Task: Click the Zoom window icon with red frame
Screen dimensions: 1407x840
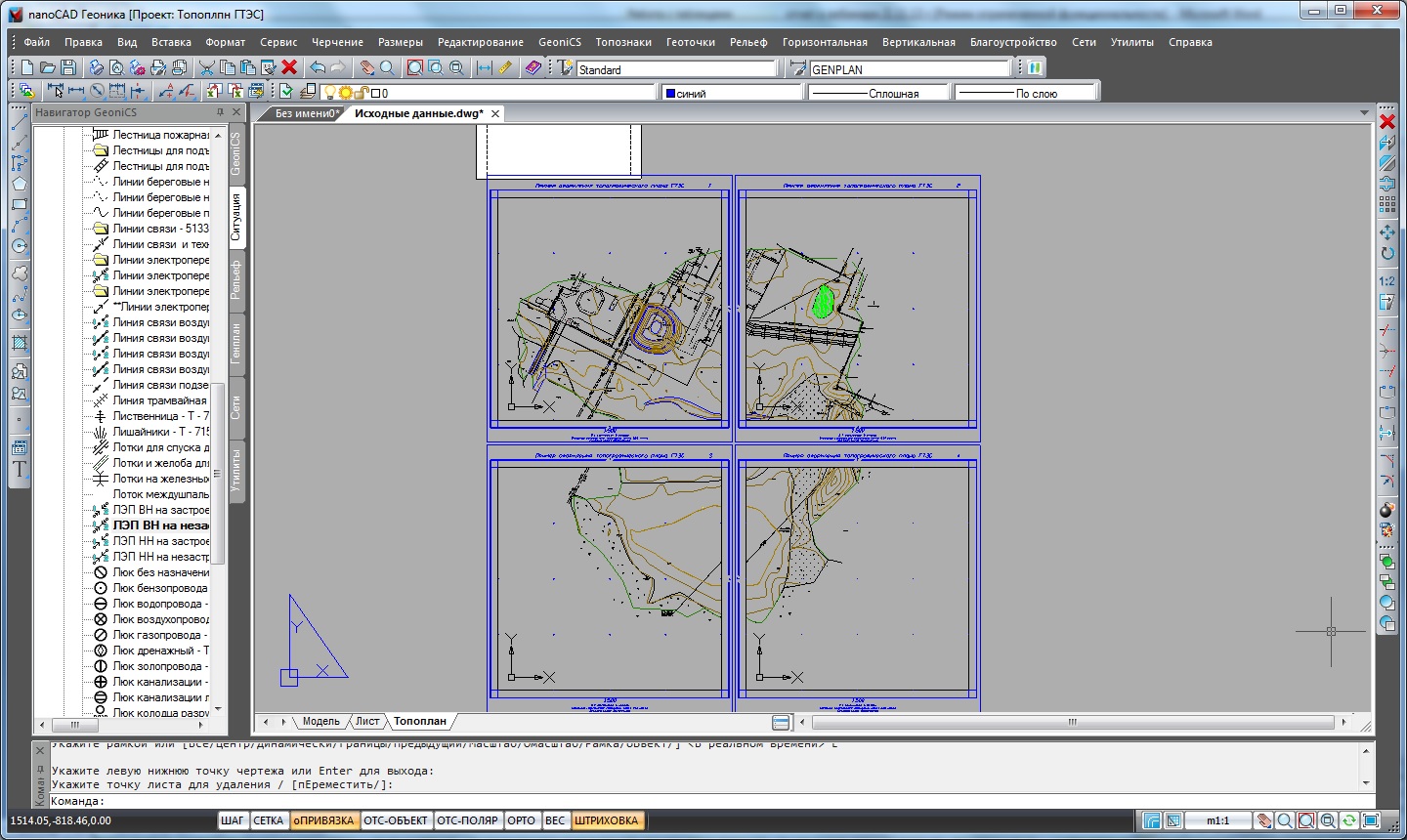Action: tap(415, 67)
